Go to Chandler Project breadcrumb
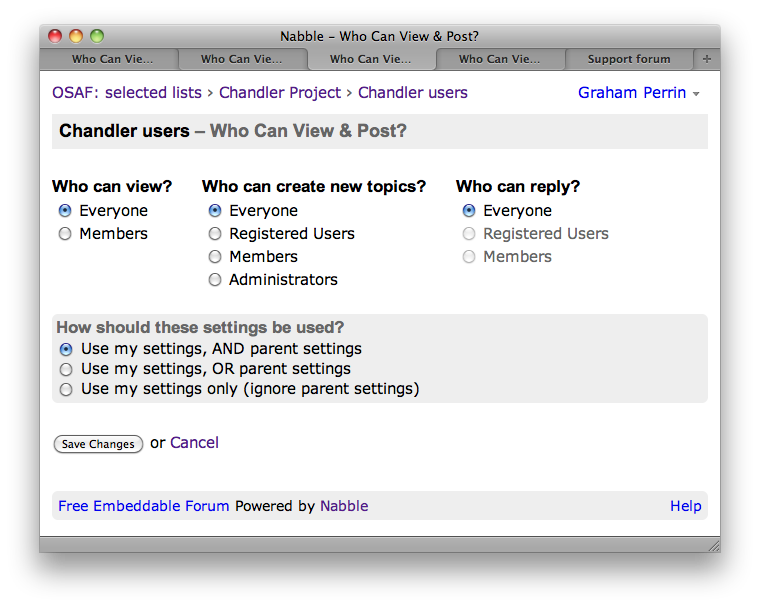The image size is (760, 607). coord(280,93)
